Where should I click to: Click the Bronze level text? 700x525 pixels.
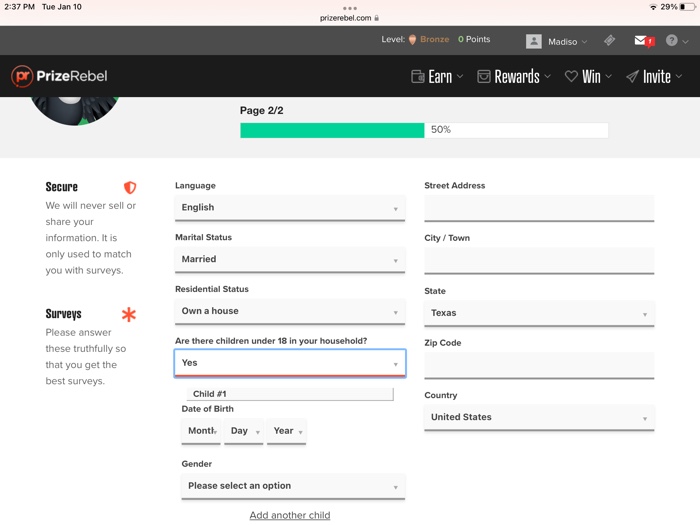pyautogui.click(x=434, y=39)
